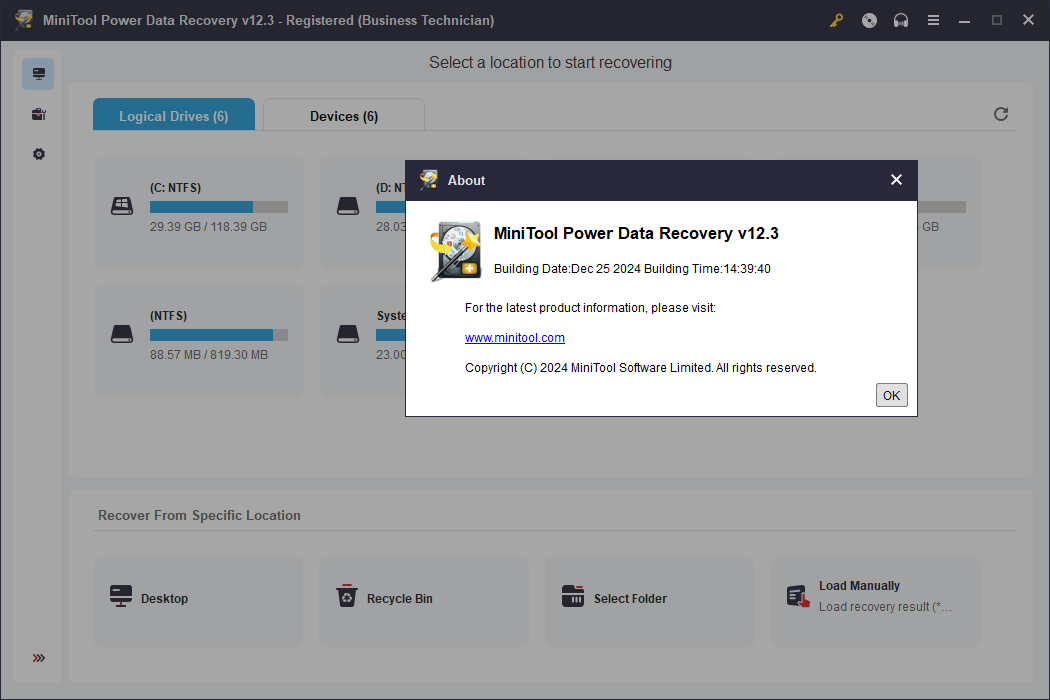
Task: Click the 819.30 MB NTFS partition usage bar
Action: click(x=219, y=335)
